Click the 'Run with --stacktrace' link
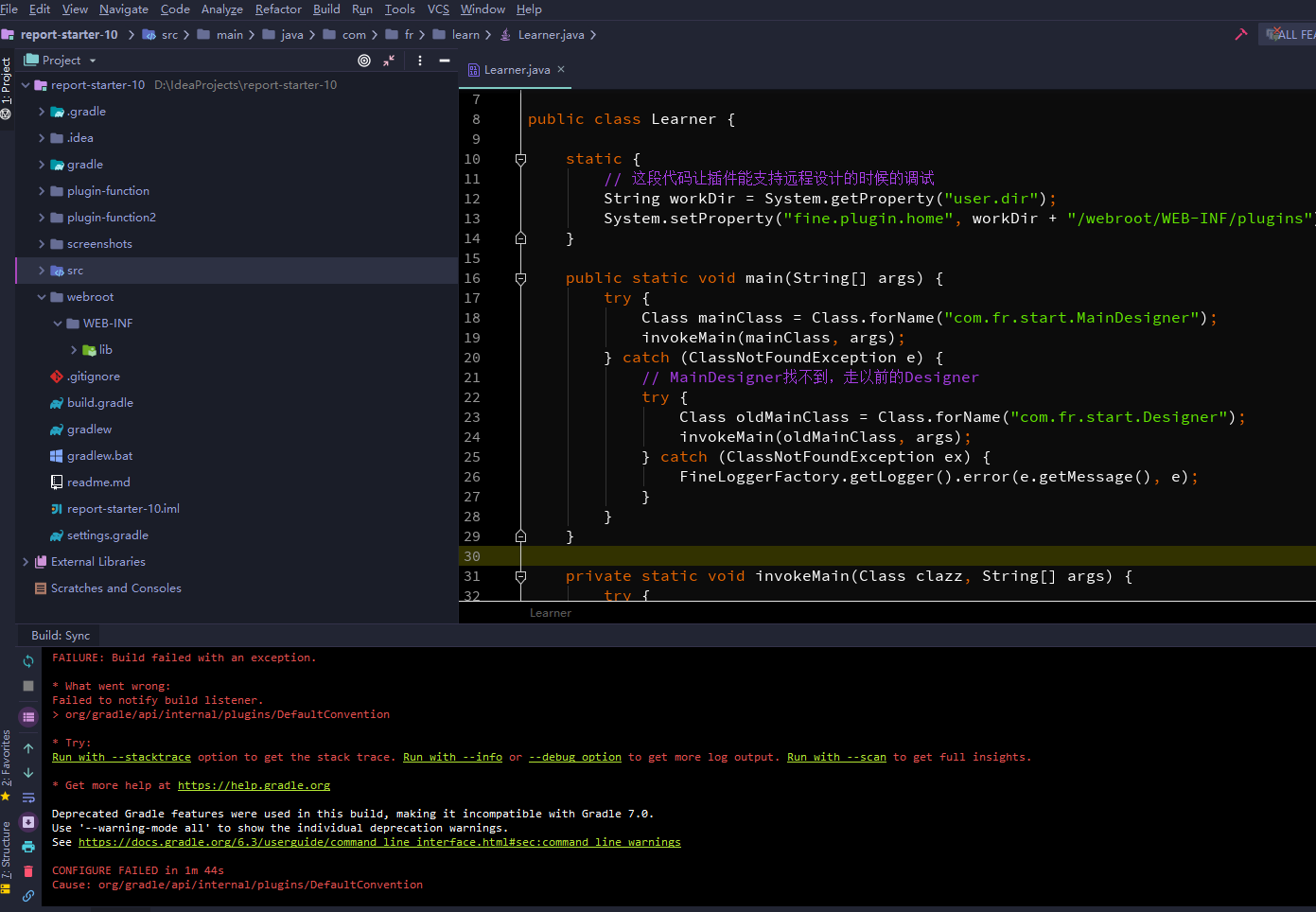The image size is (1316, 912). point(121,757)
